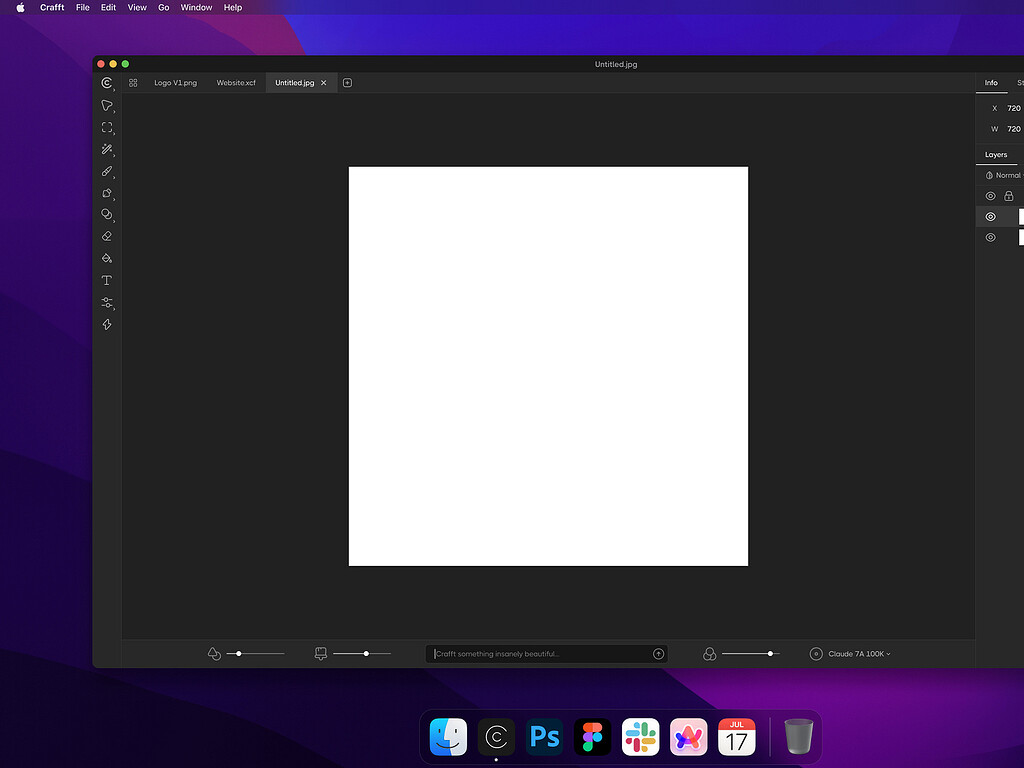Select the Text tool

[x=107, y=280]
